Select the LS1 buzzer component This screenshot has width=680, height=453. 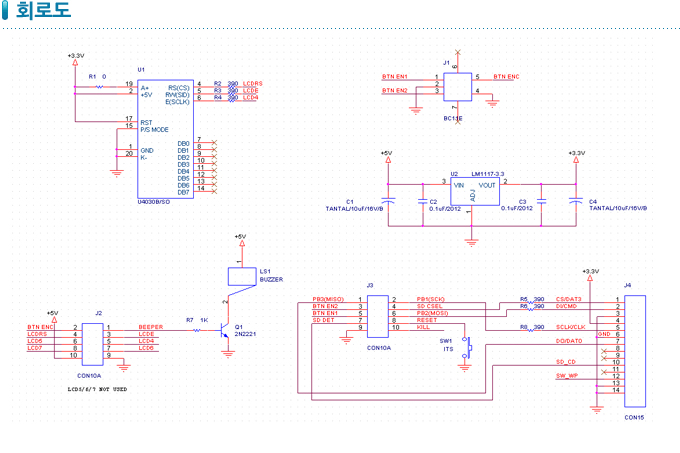coord(241,275)
